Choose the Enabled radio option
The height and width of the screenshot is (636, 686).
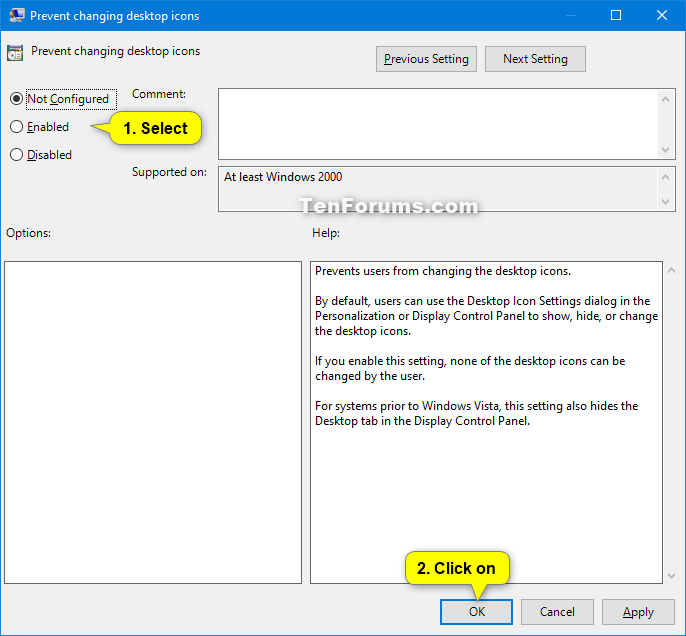(x=16, y=127)
